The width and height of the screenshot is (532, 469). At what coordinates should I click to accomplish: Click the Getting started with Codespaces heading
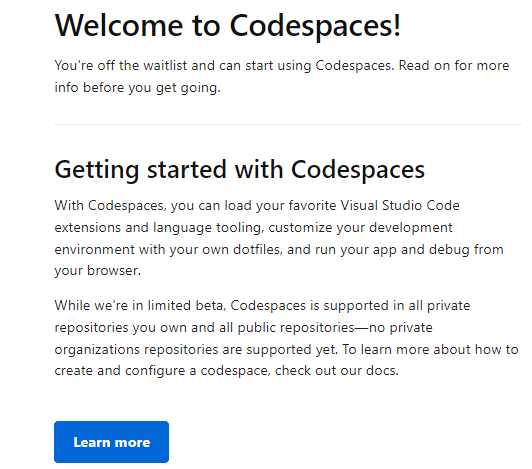[x=240, y=170]
